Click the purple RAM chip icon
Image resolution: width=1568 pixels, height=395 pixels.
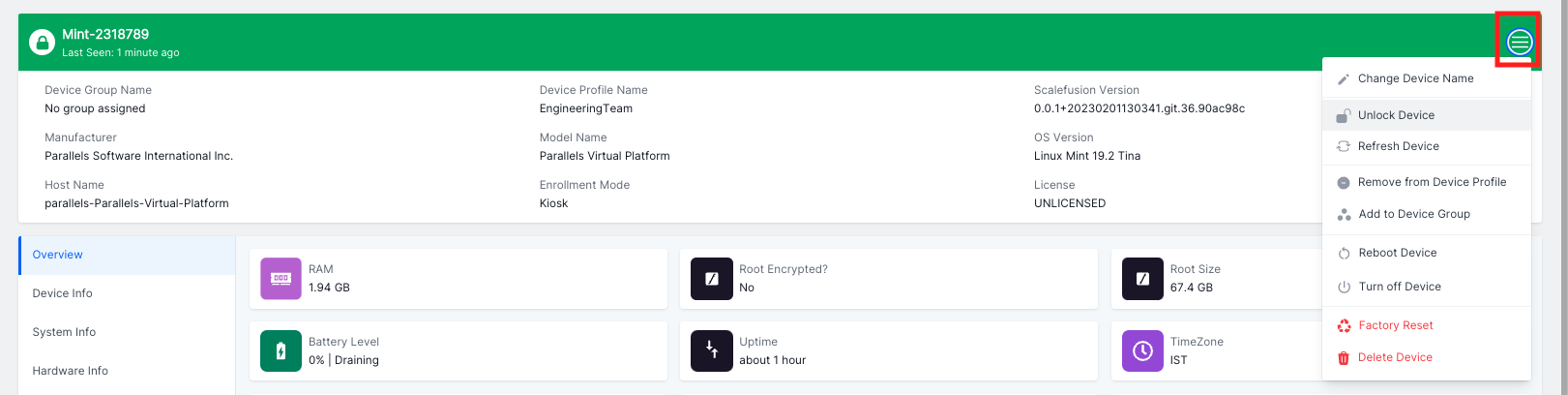point(281,279)
